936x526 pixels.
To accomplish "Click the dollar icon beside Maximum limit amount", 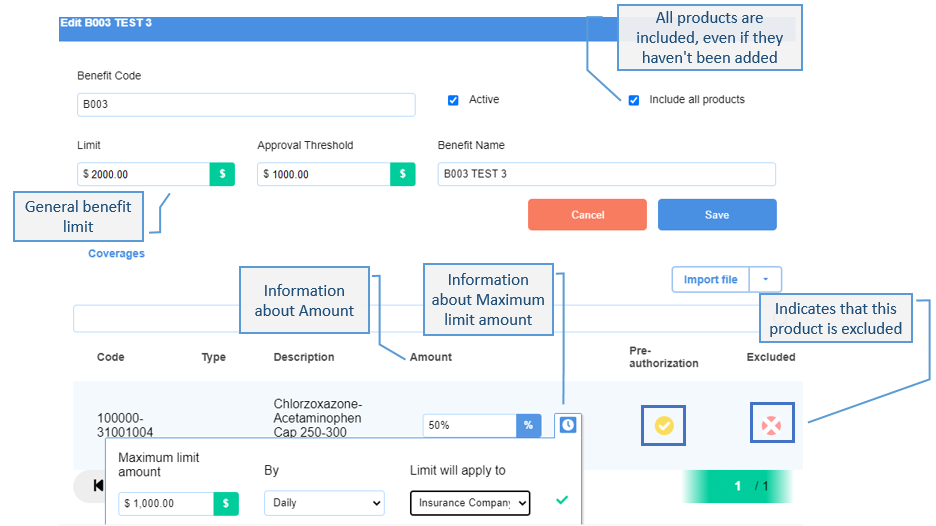I will tap(226, 503).
